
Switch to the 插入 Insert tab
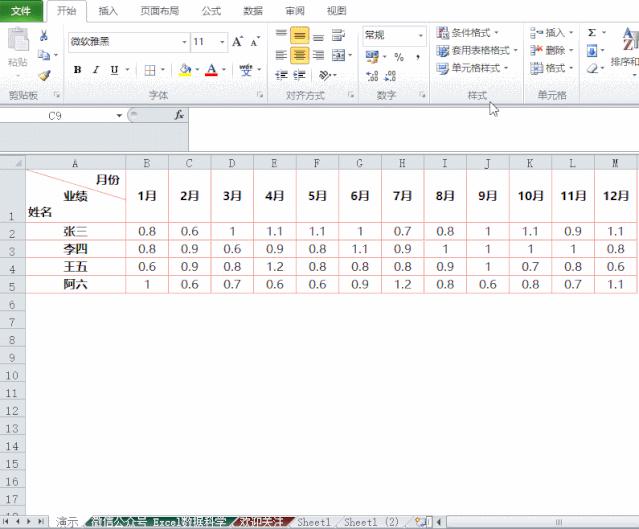coord(108,11)
